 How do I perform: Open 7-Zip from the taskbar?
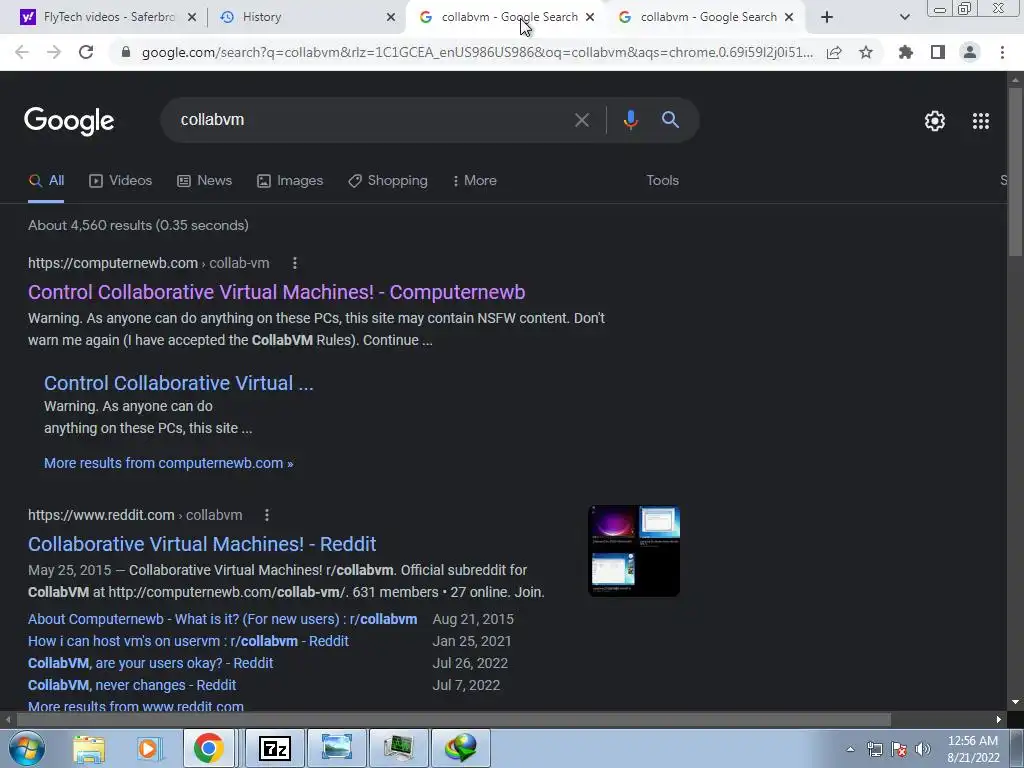point(274,748)
